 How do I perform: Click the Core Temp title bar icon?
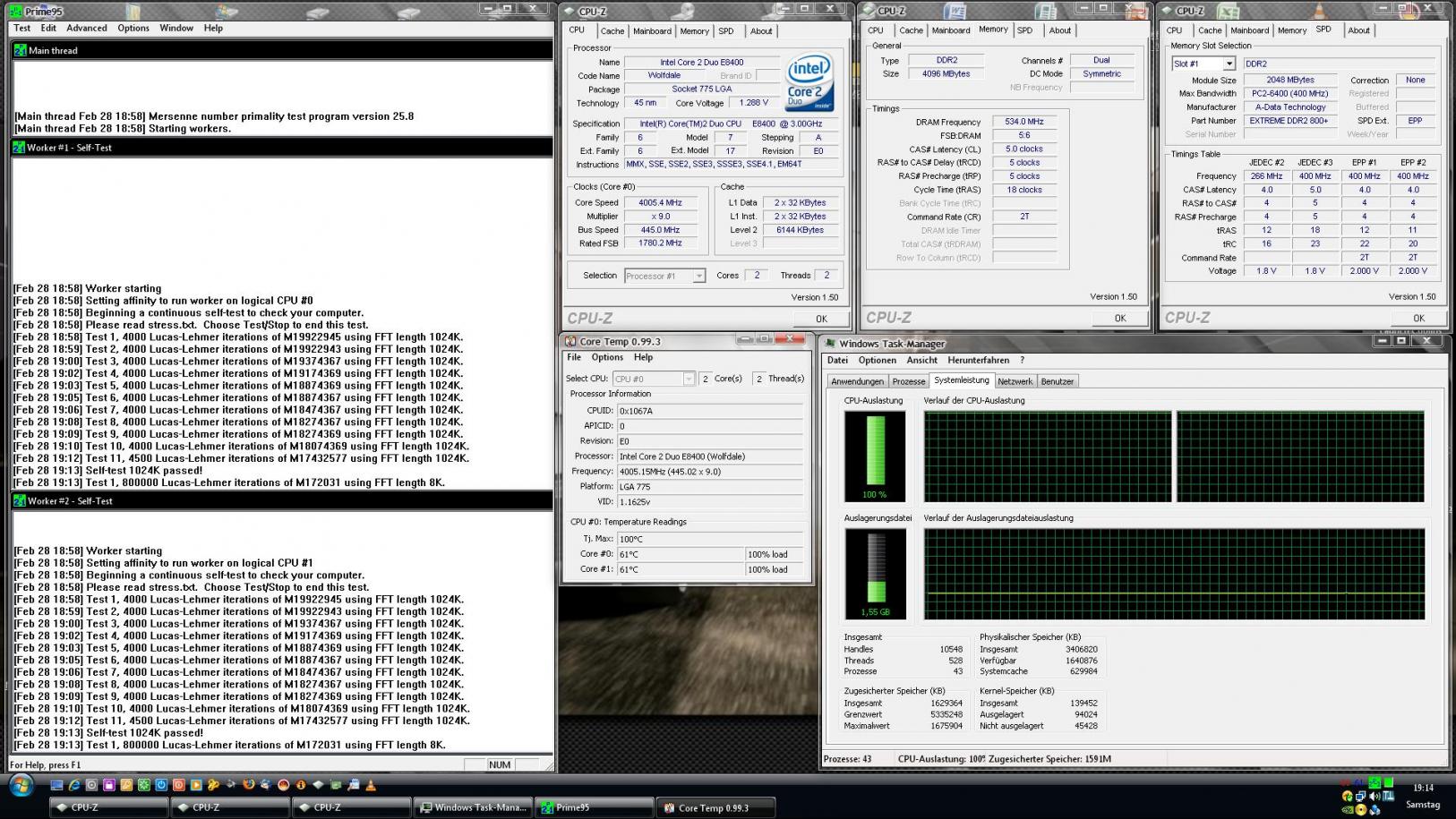click(570, 341)
